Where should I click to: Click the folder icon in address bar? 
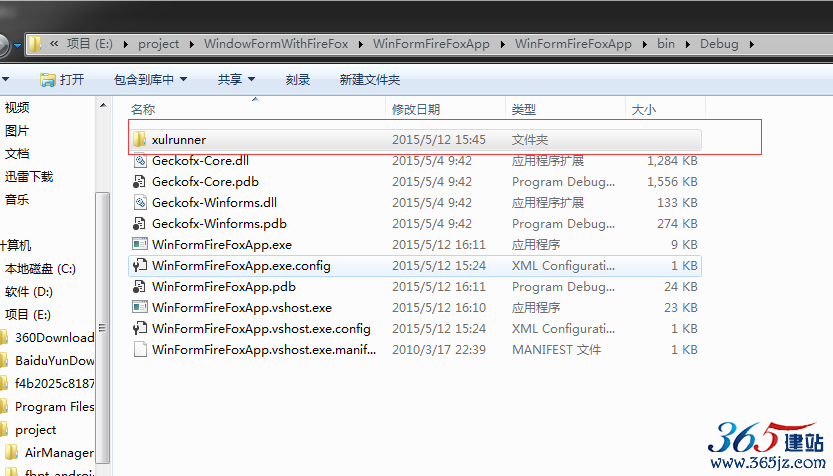[35, 44]
